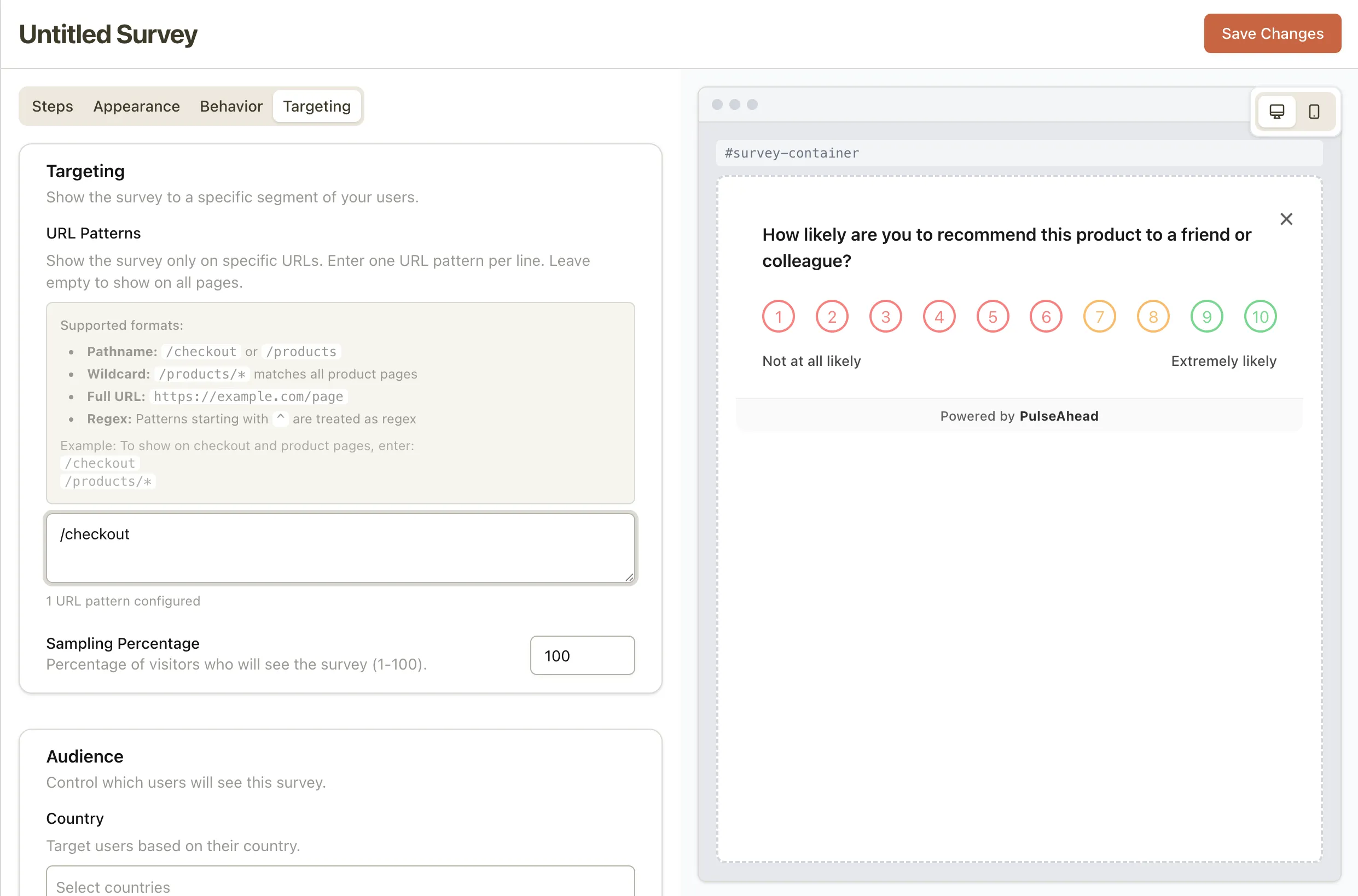Switch preview to desktop view
This screenshot has height=896, width=1358.
click(1276, 112)
